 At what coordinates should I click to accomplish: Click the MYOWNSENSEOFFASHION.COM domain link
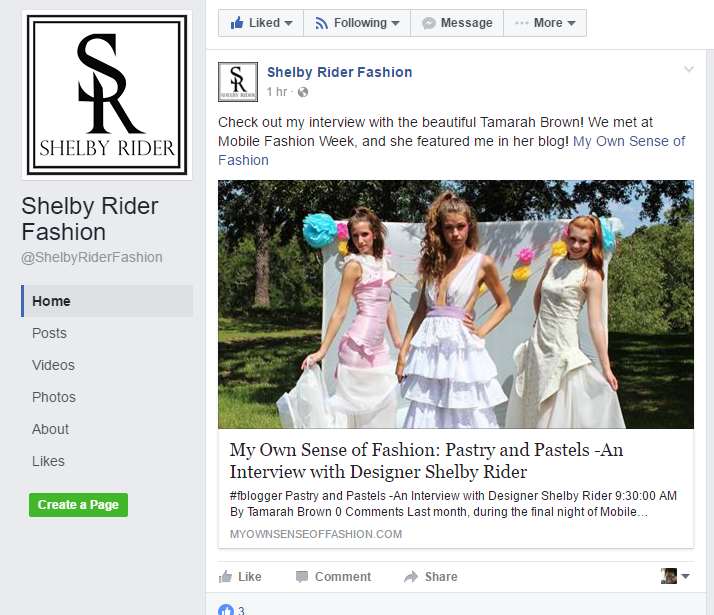click(316, 534)
